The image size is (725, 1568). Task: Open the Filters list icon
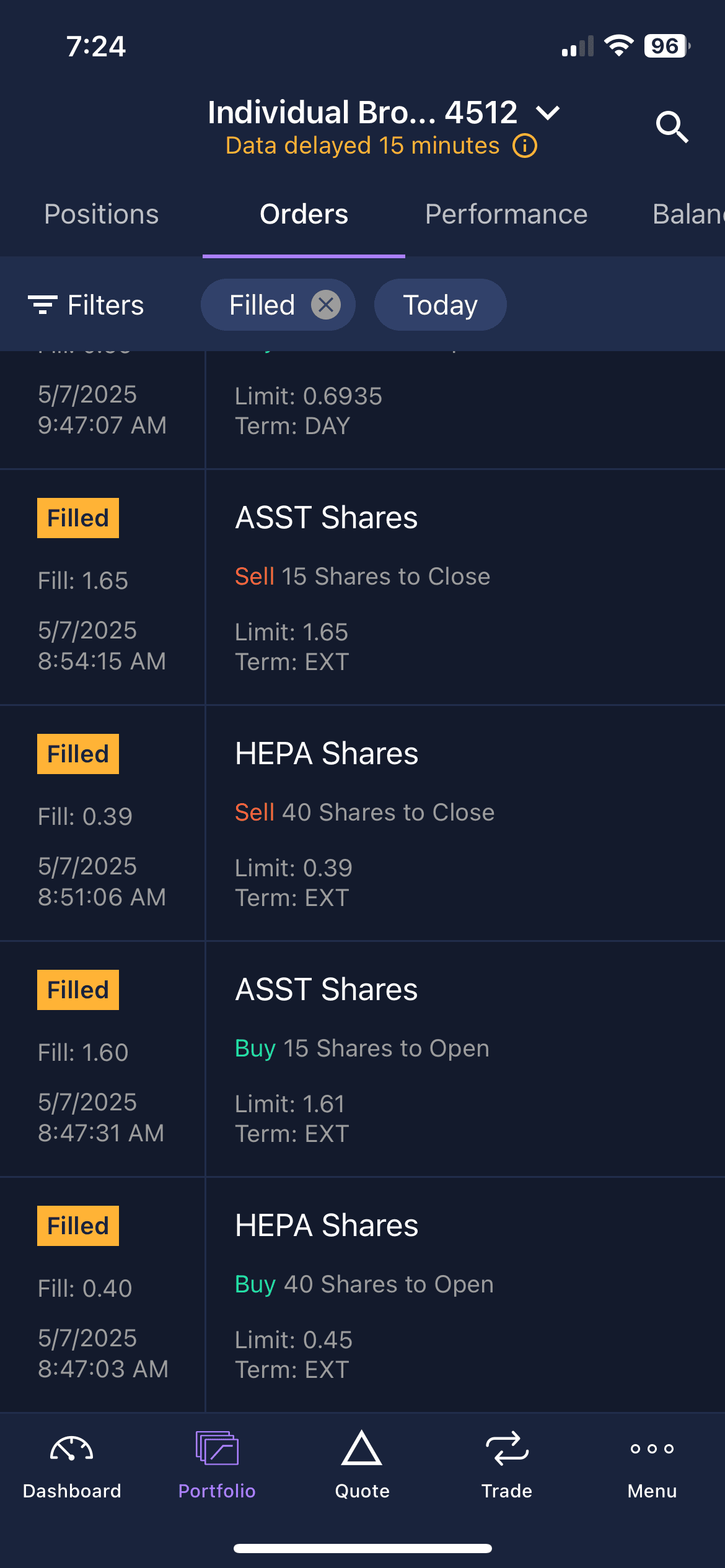pos(43,305)
